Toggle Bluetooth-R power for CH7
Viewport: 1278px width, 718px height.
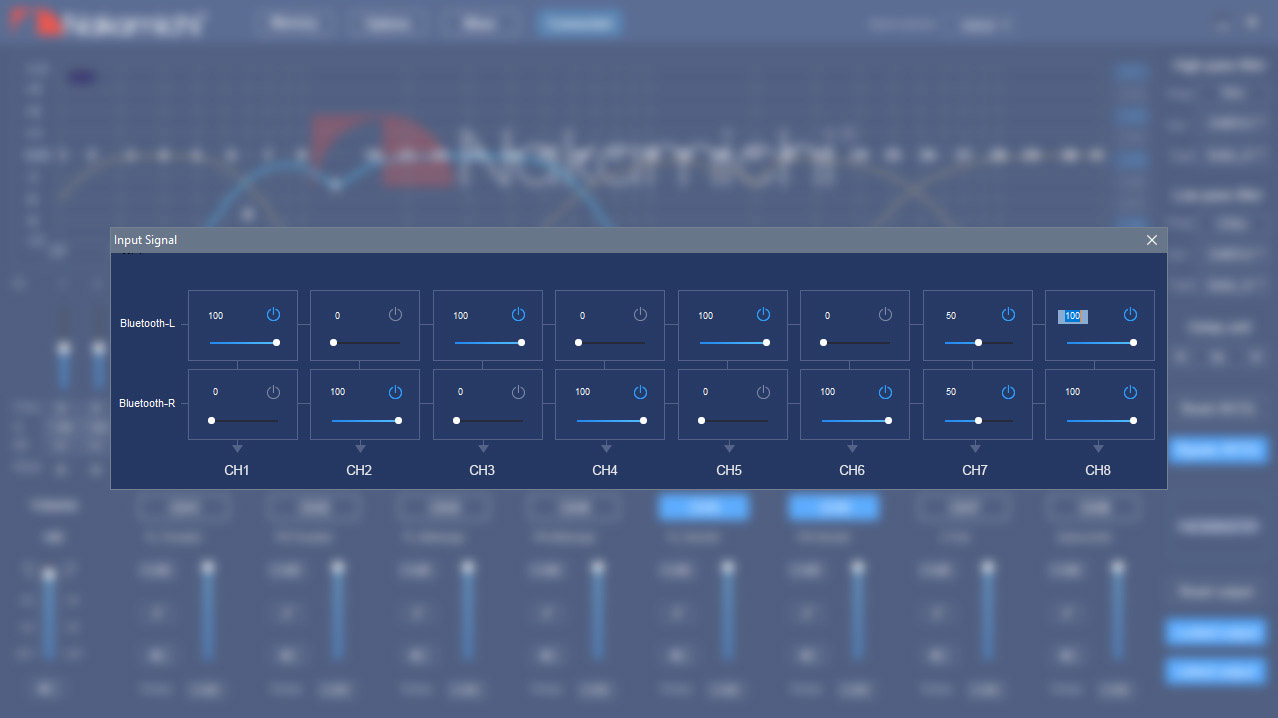coord(1008,392)
